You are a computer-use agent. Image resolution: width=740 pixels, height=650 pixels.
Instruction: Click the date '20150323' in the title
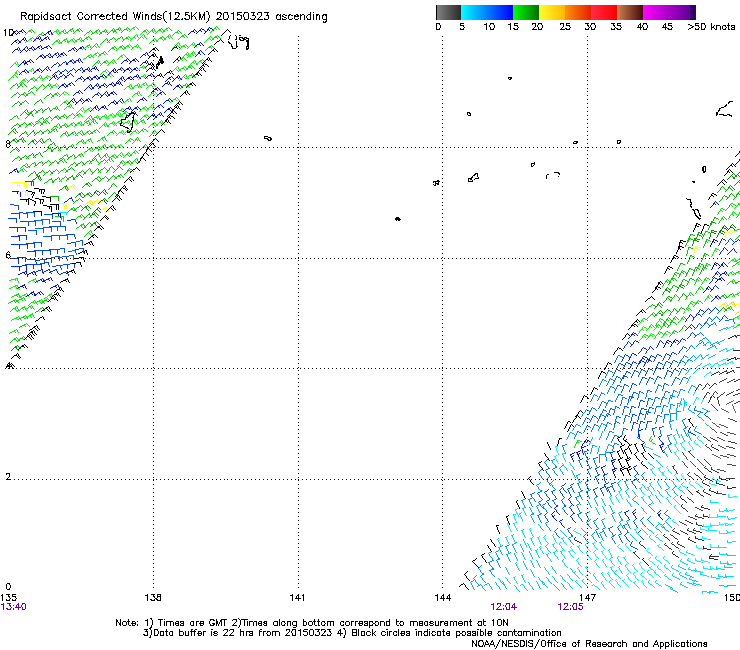(x=243, y=16)
